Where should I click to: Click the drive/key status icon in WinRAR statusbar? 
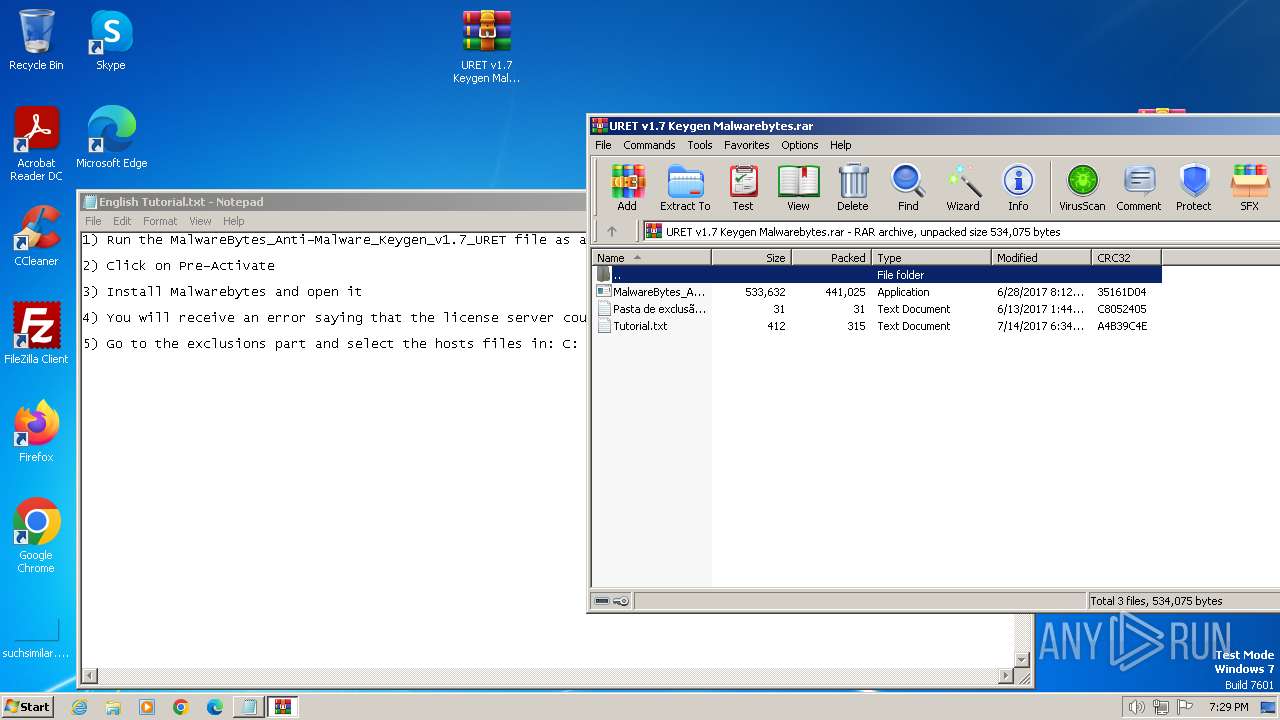coord(612,601)
